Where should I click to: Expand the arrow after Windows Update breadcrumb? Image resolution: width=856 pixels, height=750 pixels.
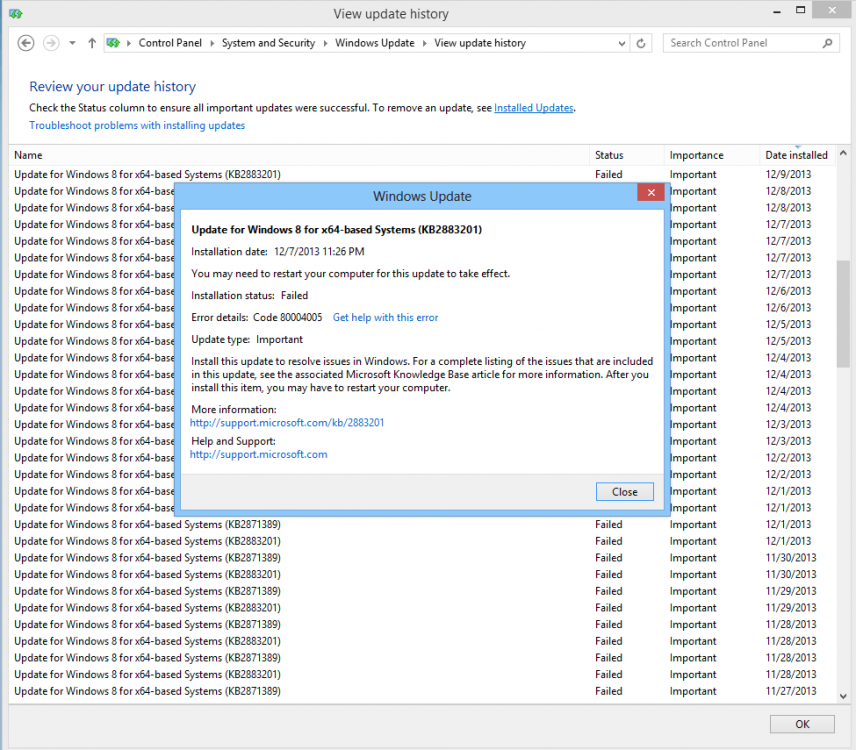[424, 43]
